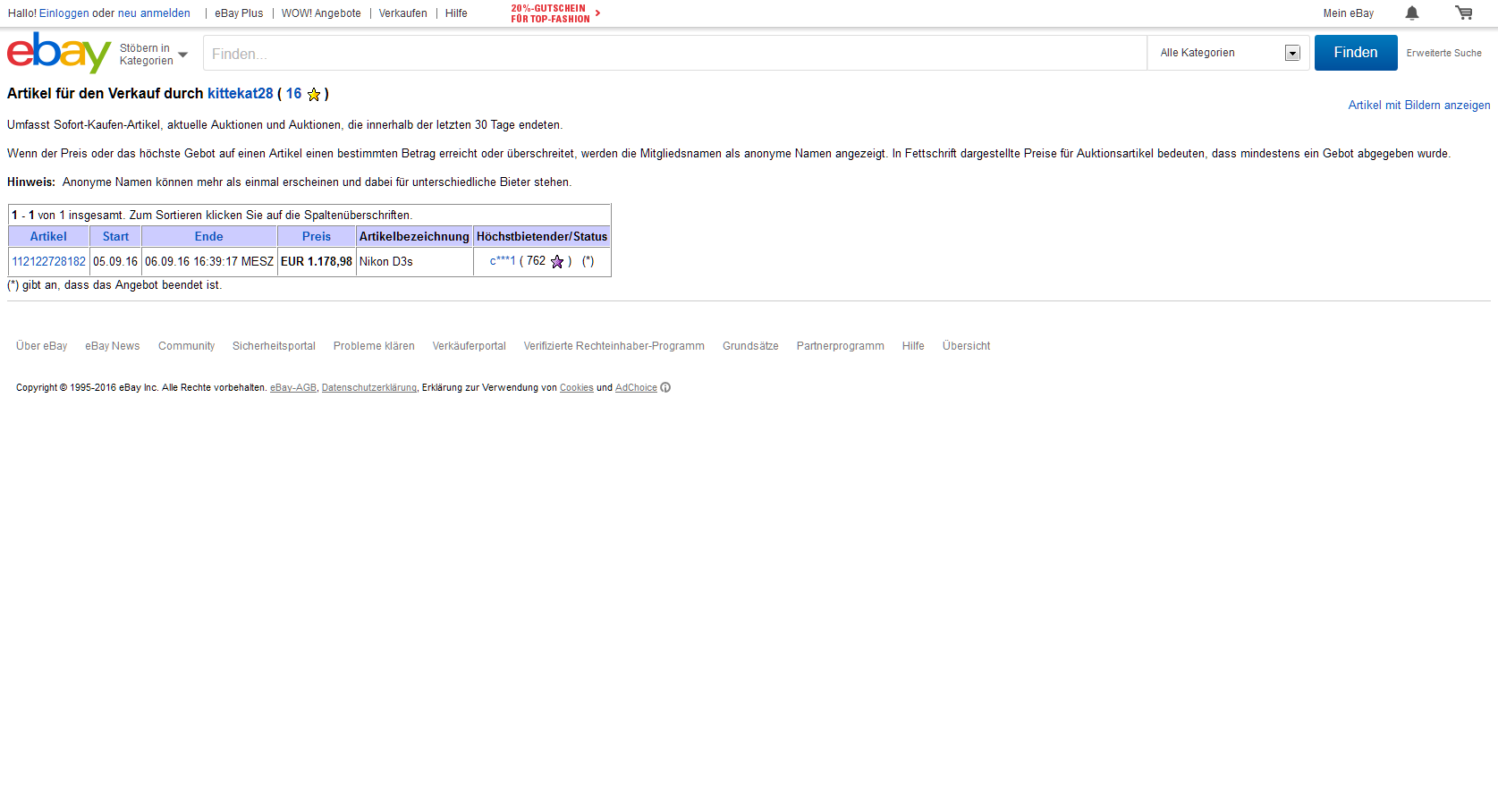Open Verifizierte Rechteinhaber-Programm link

pyautogui.click(x=614, y=346)
